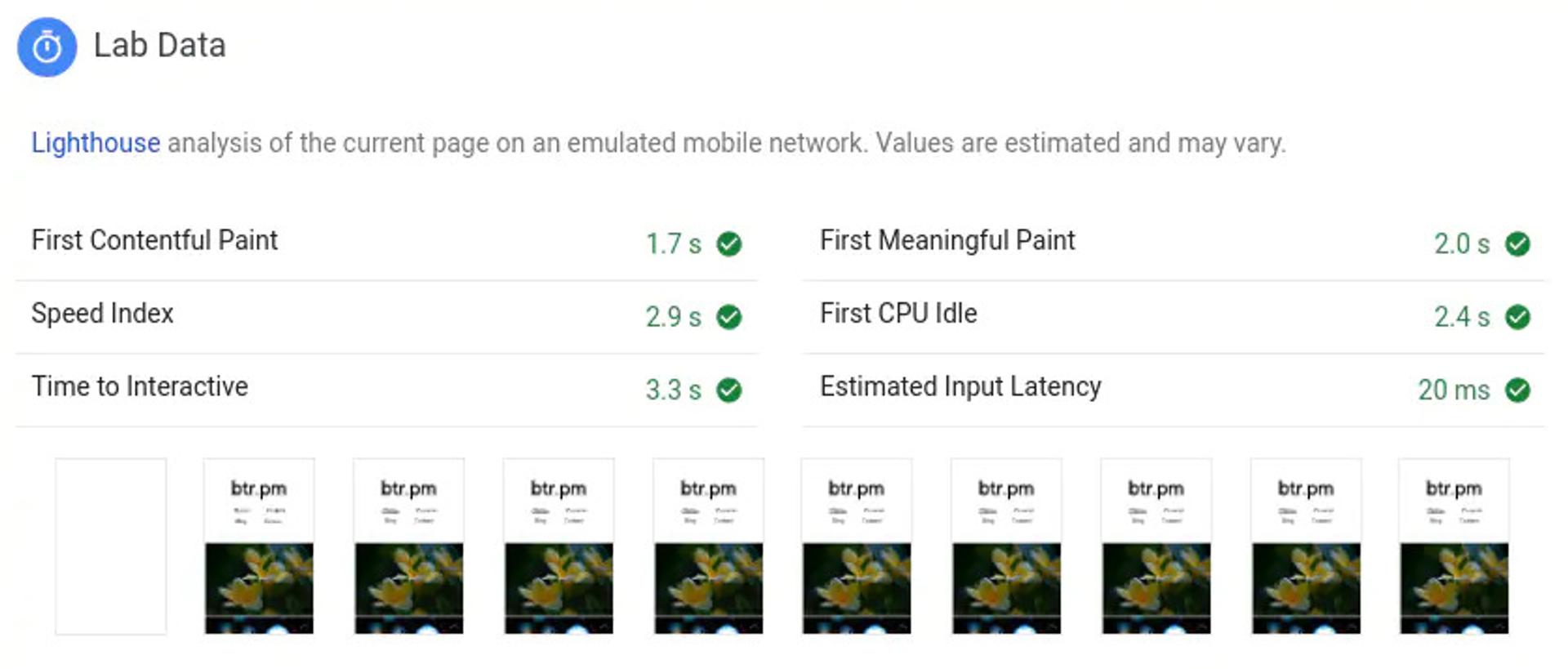Viewport: 1568px width, 669px height.
Task: Click the First Meaningful Paint checkmark icon
Action: click(1517, 243)
